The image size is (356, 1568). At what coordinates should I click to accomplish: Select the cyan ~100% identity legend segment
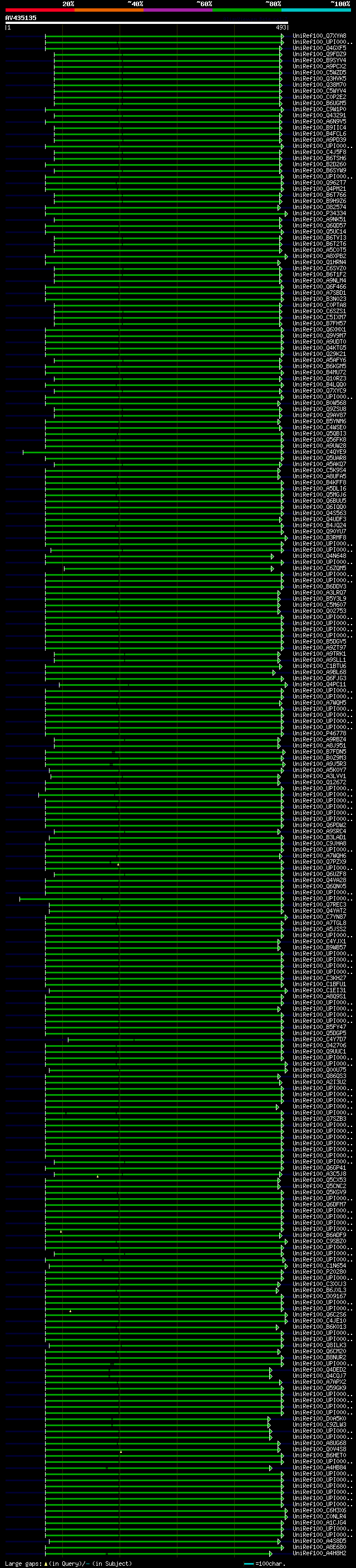pyautogui.click(x=316, y=10)
